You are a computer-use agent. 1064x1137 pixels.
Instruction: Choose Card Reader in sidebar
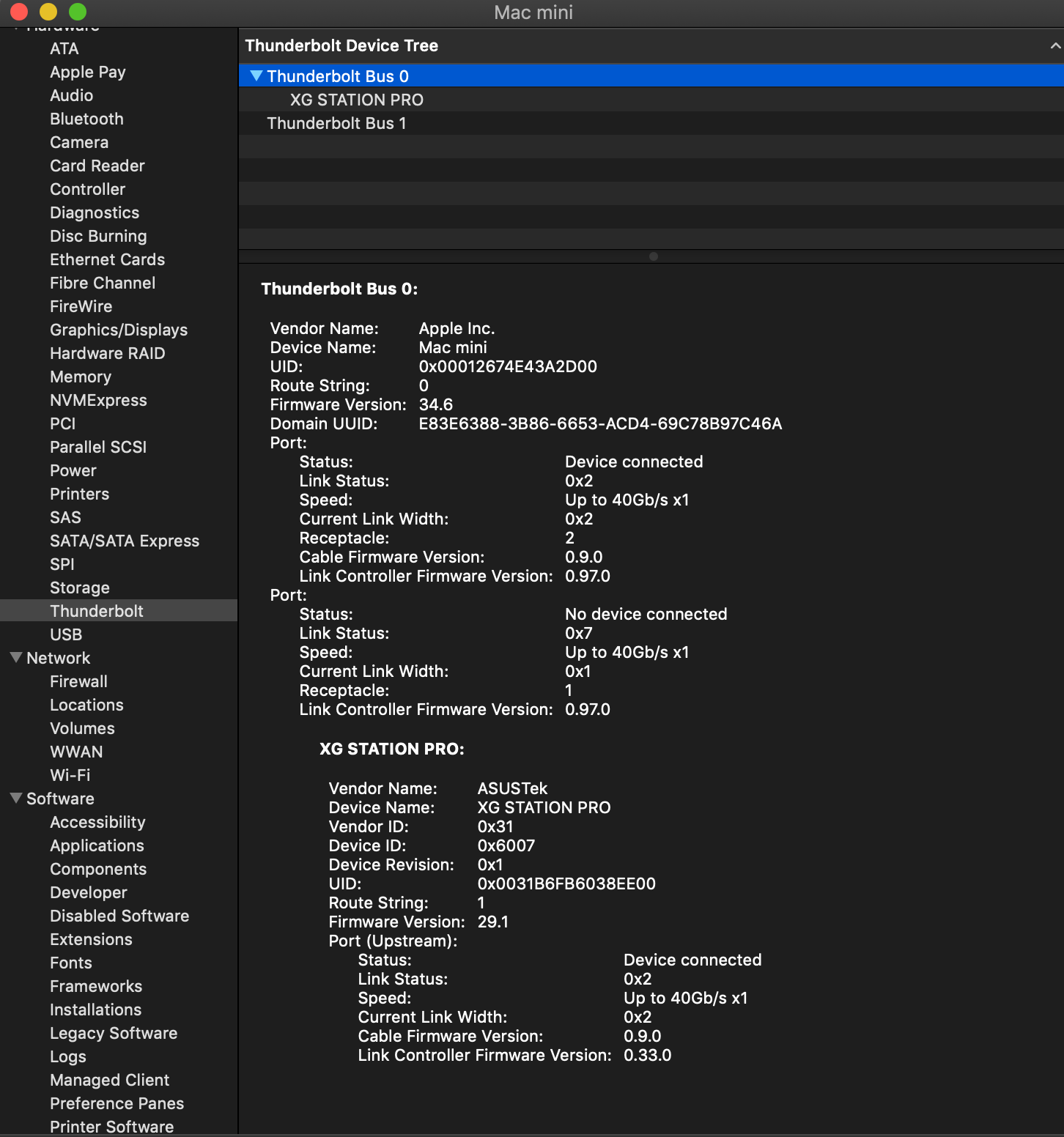pyautogui.click(x=97, y=166)
